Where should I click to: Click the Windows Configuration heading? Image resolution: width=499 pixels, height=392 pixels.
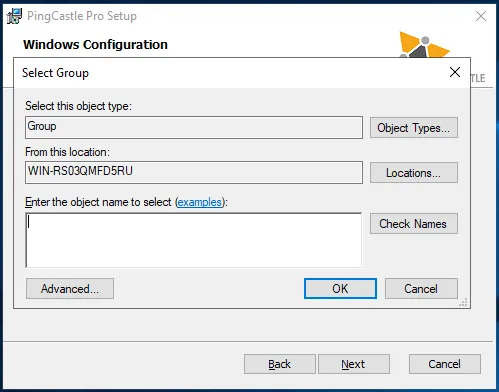[x=95, y=45]
